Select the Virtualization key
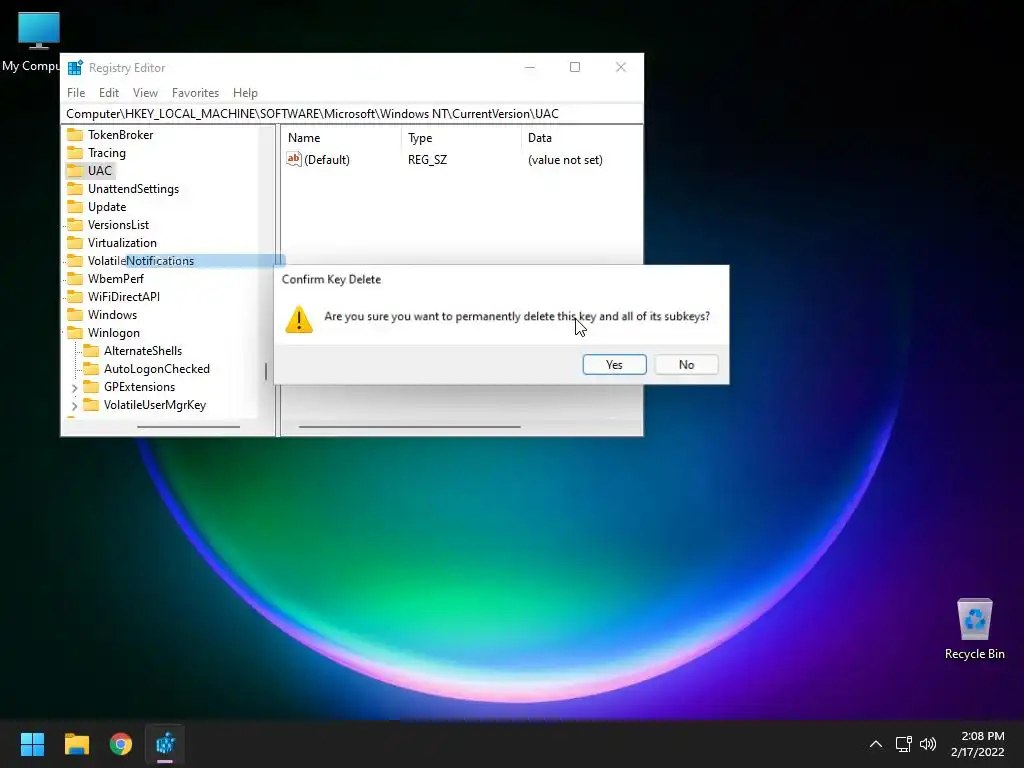The width and height of the screenshot is (1024, 768). tap(122, 243)
